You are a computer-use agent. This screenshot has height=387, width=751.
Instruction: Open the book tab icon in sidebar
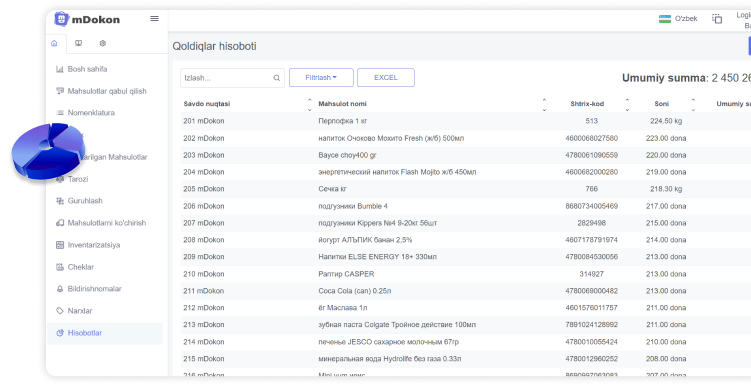(x=79, y=43)
